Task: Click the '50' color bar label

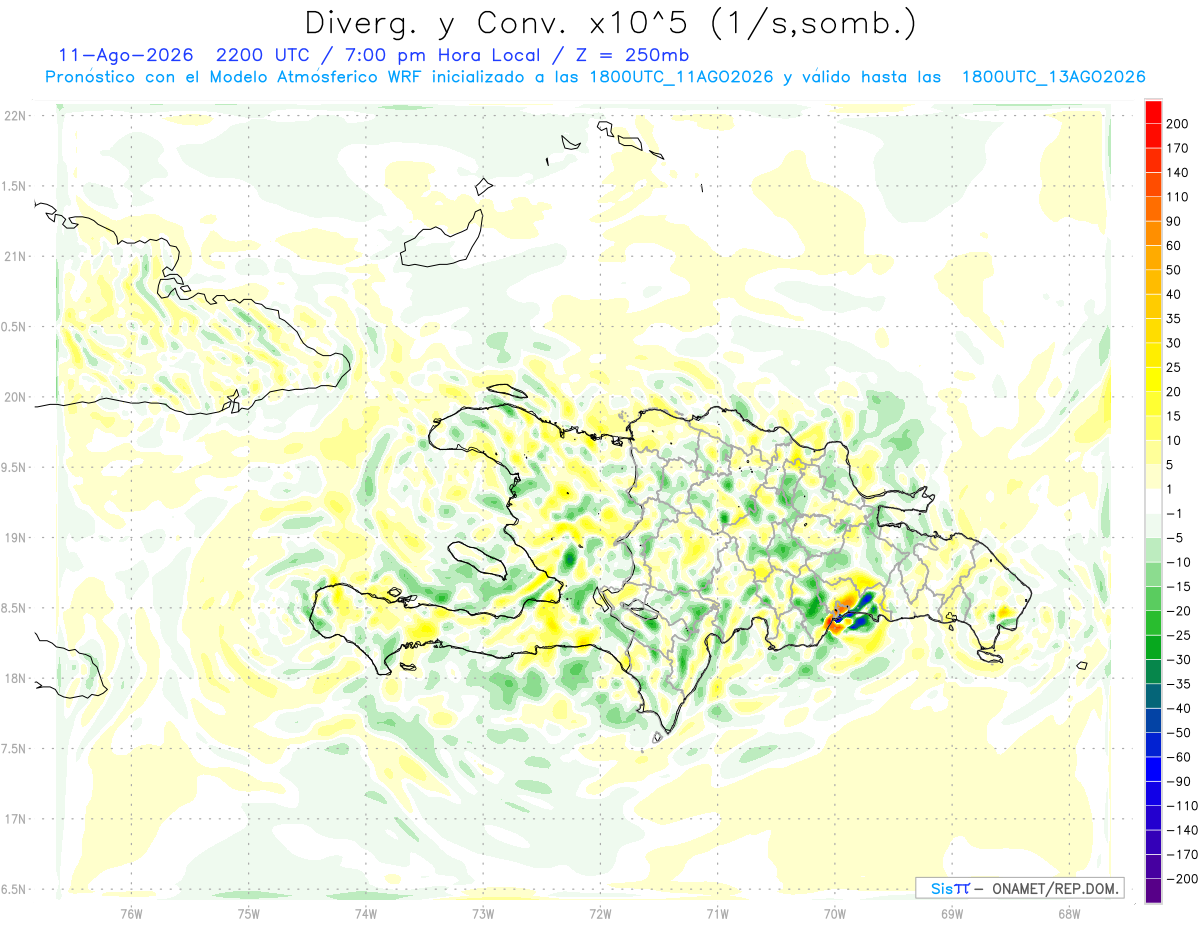Action: click(1174, 270)
